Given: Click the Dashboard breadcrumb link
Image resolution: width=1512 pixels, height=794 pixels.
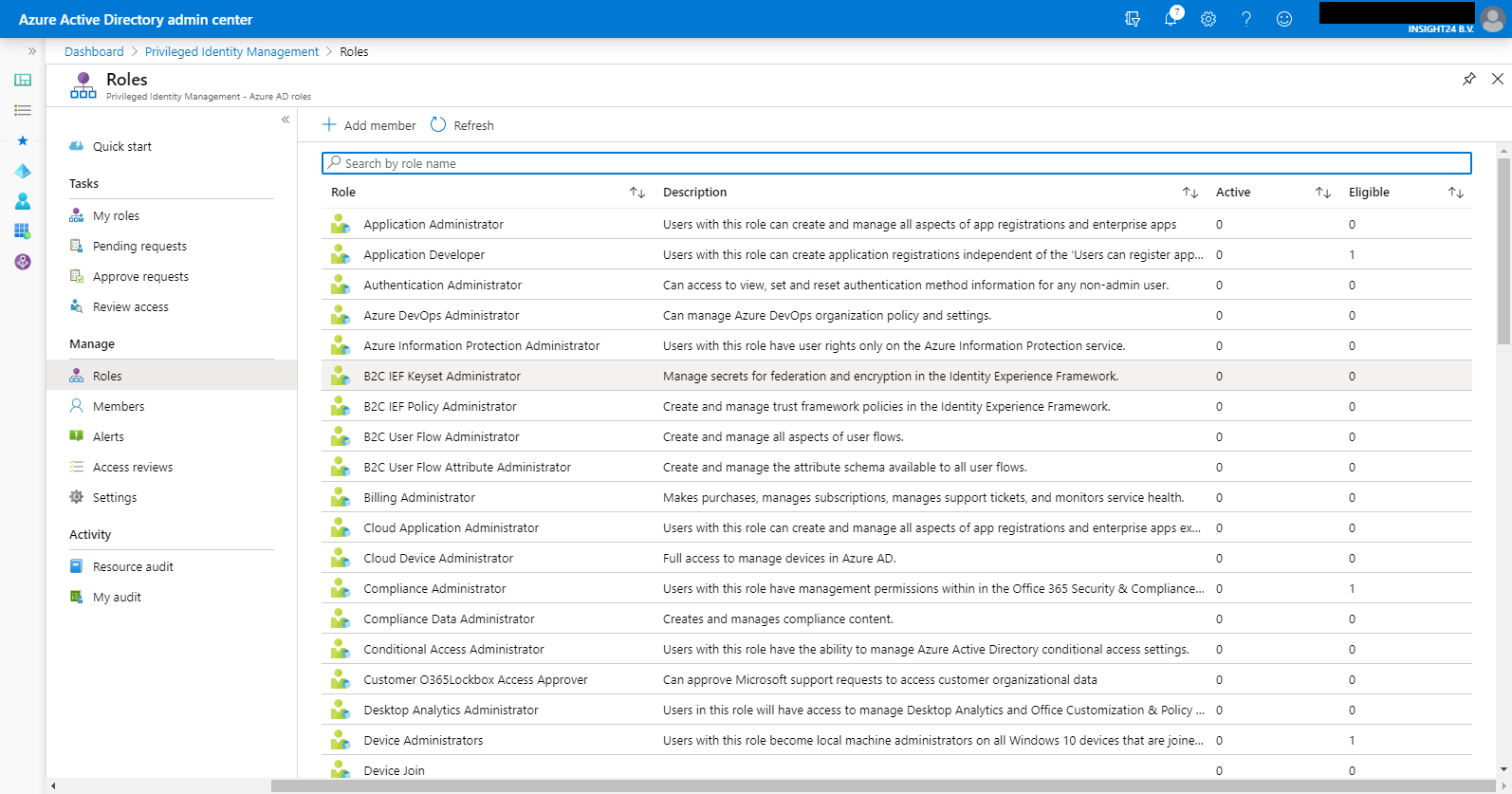Looking at the screenshot, I should [x=94, y=51].
